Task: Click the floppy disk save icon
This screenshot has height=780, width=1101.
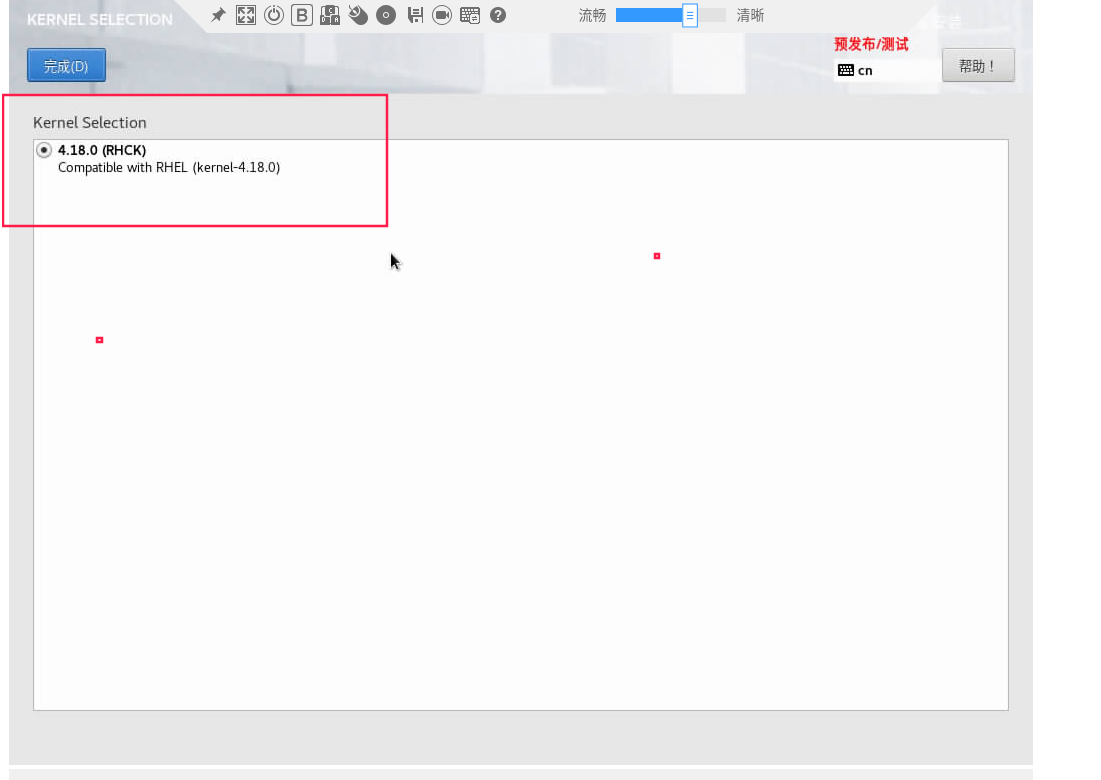Action: click(414, 15)
